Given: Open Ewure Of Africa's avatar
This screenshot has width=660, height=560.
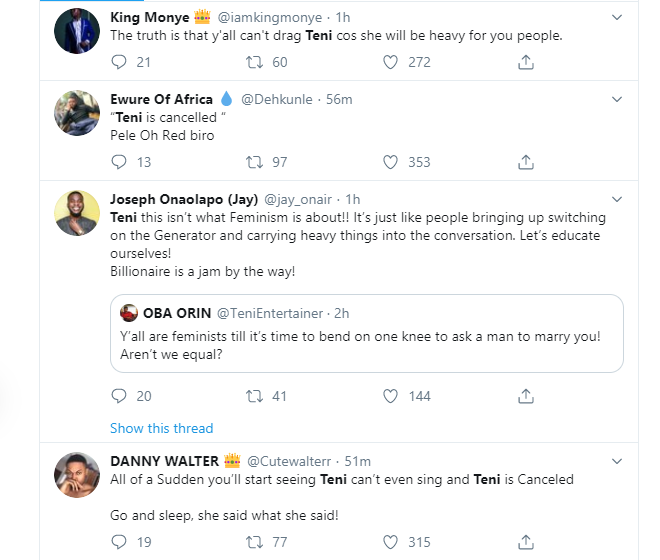Looking at the screenshot, I should point(74,113).
